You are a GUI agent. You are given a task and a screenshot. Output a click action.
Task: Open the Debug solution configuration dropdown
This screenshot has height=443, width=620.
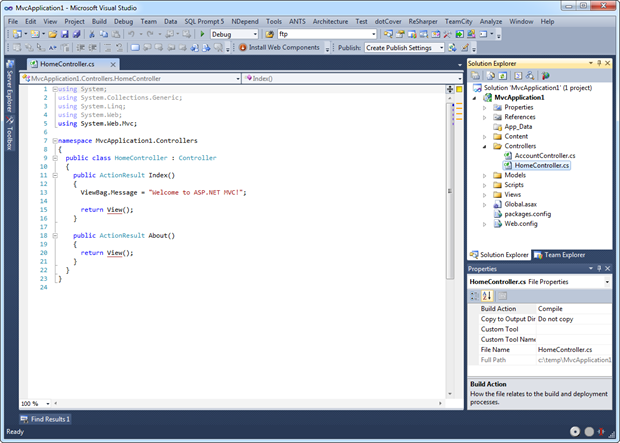[255, 34]
